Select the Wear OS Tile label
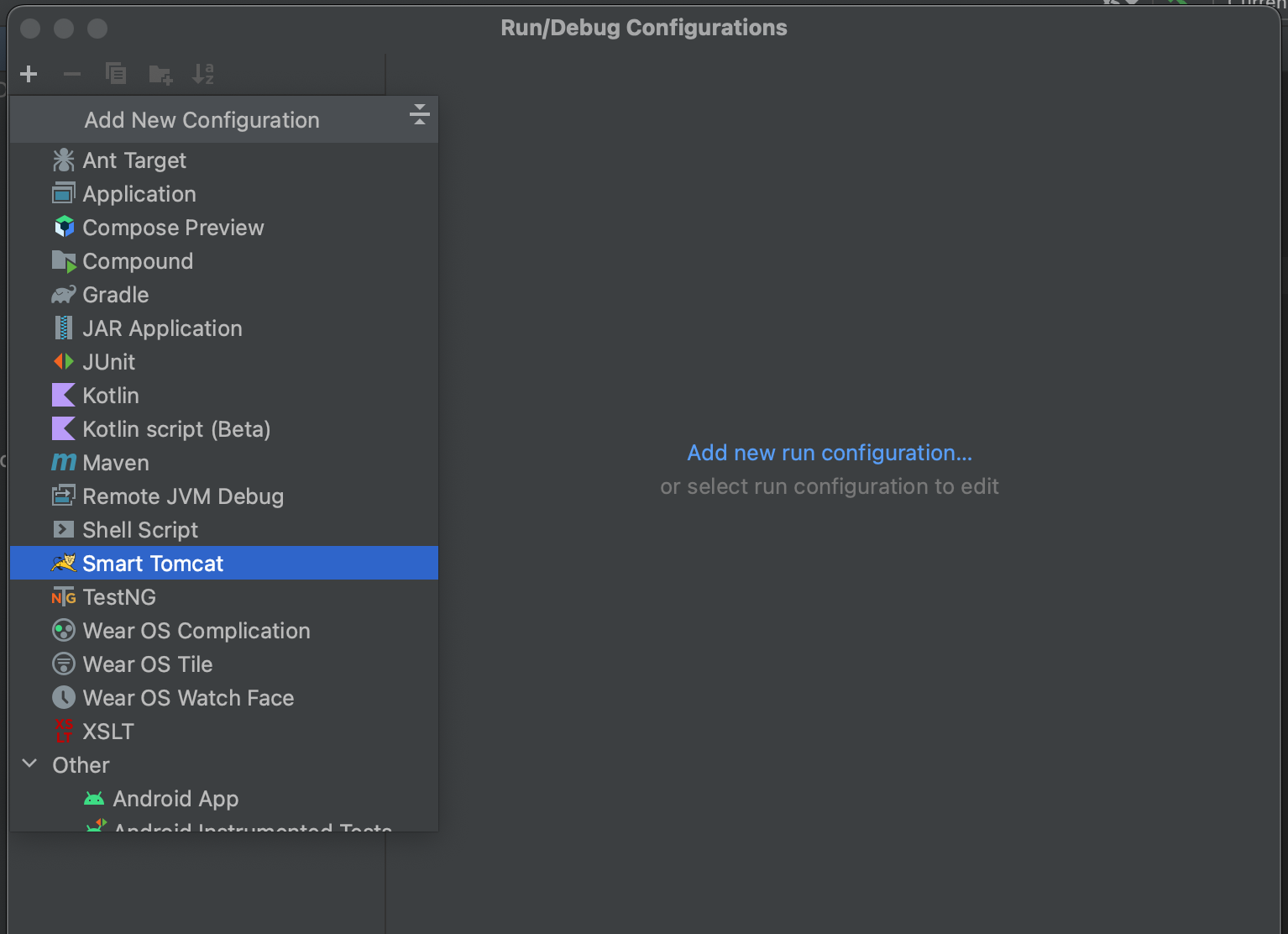This screenshot has width=1288, height=934. coord(148,664)
